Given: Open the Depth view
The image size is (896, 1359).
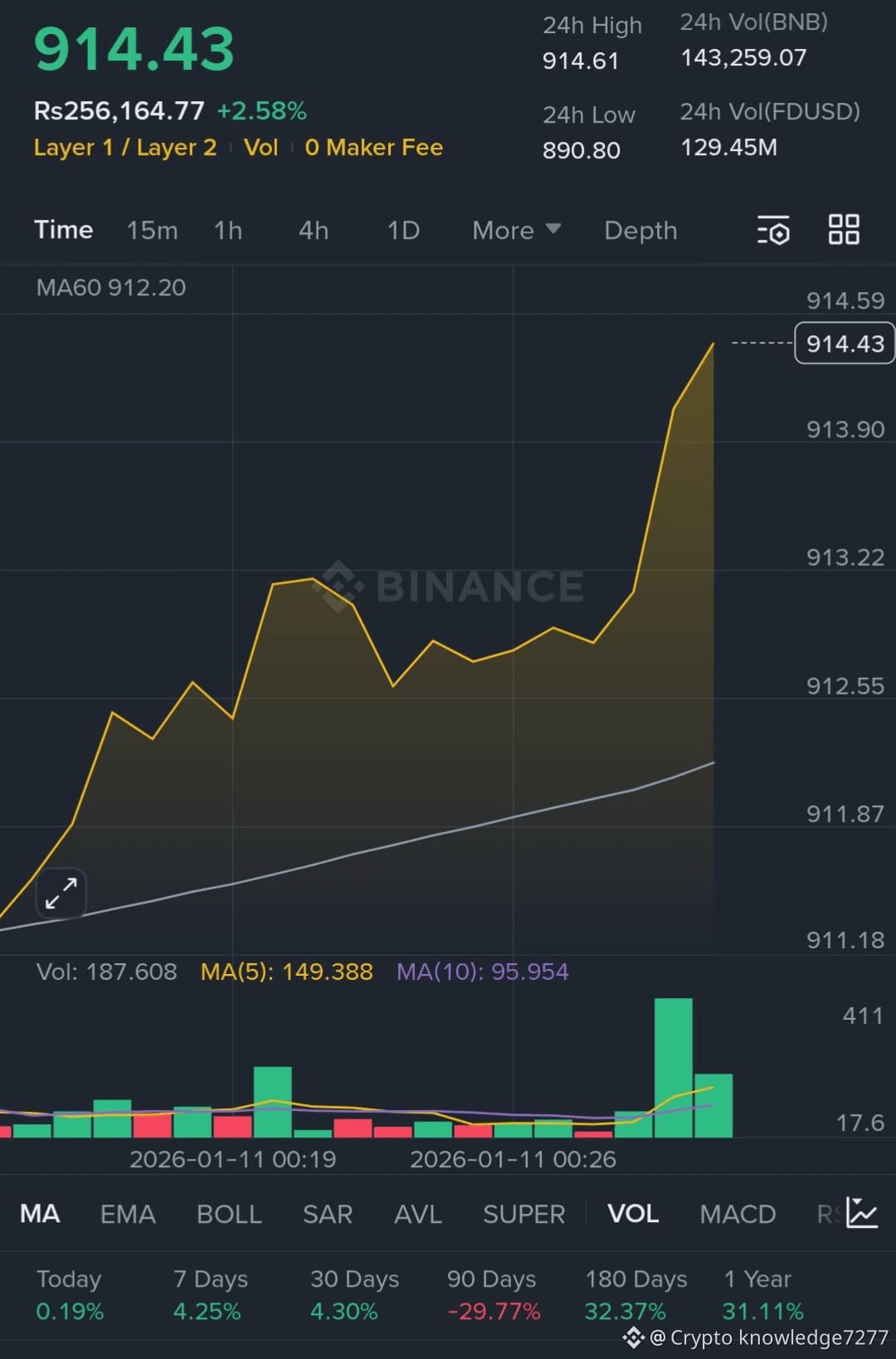Looking at the screenshot, I should pos(640,231).
